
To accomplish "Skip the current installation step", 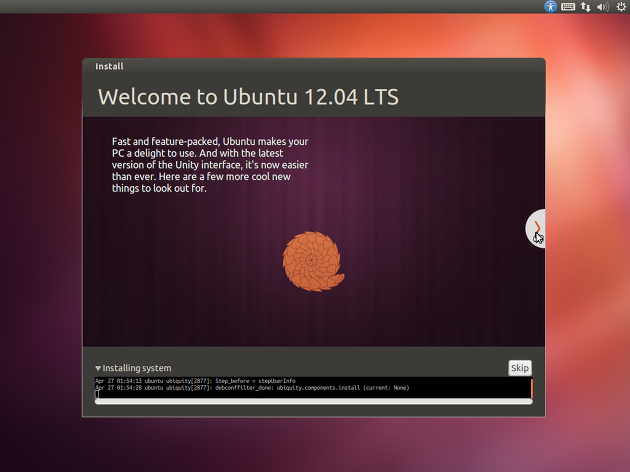I will tap(520, 368).
